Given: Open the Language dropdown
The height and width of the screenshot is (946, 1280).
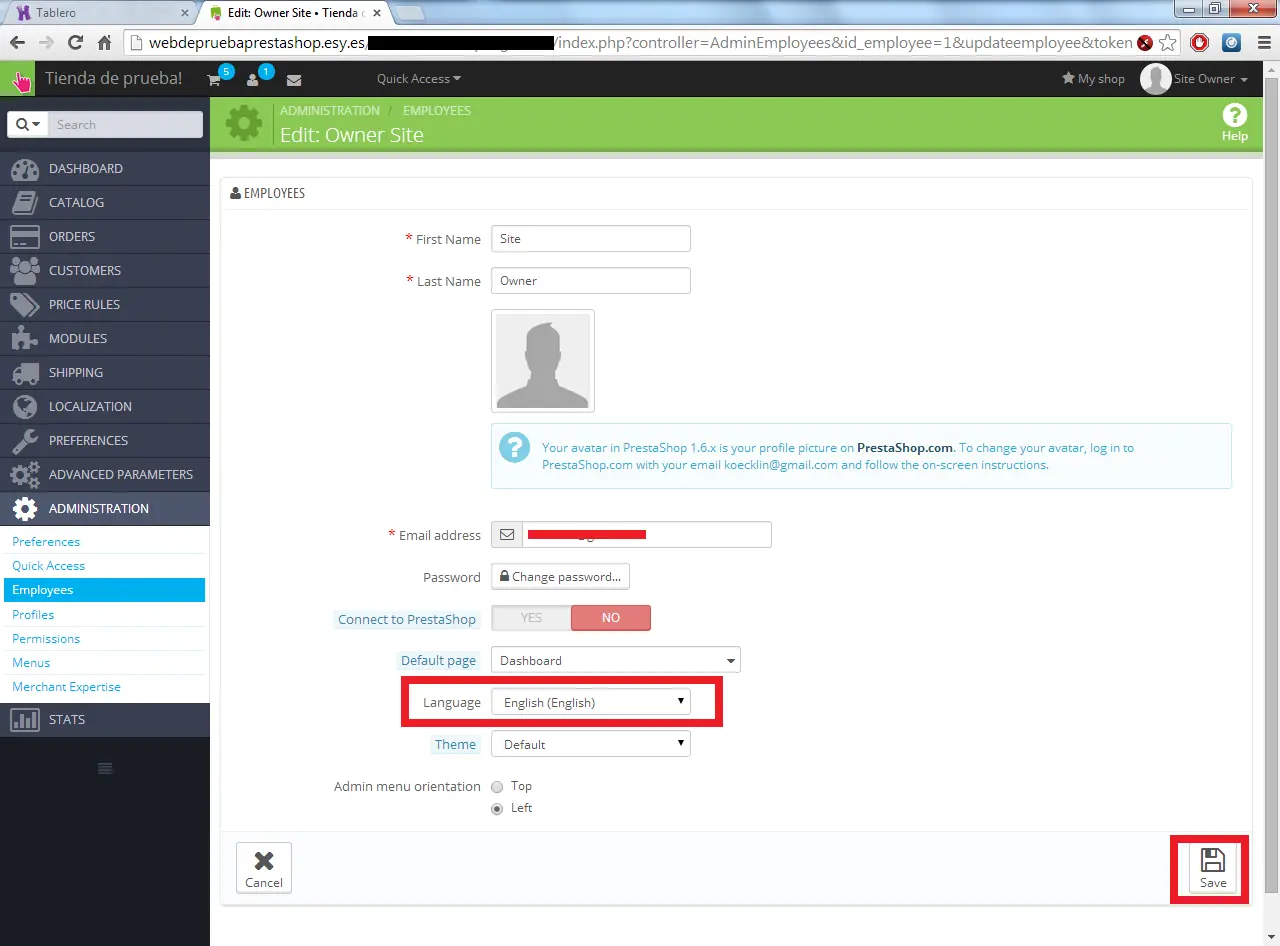Looking at the screenshot, I should pos(591,702).
